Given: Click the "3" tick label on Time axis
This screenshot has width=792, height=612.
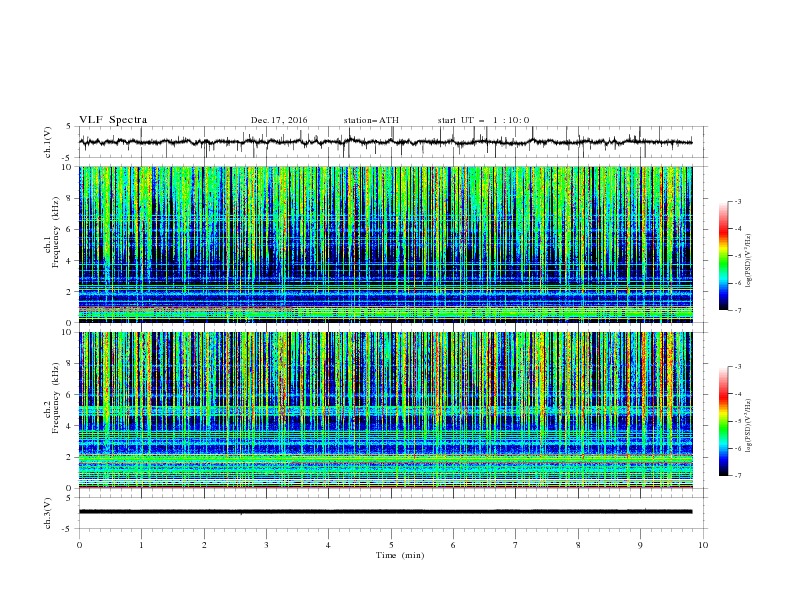Looking at the screenshot, I should pyautogui.click(x=266, y=545).
